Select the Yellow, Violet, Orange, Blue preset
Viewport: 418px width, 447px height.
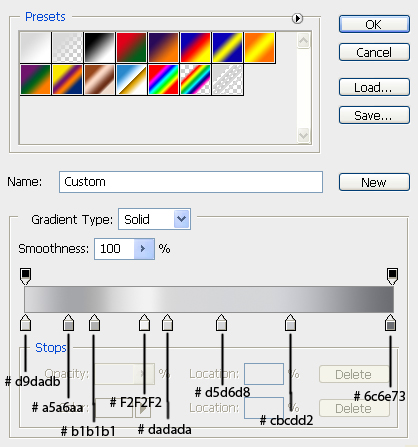[67, 80]
